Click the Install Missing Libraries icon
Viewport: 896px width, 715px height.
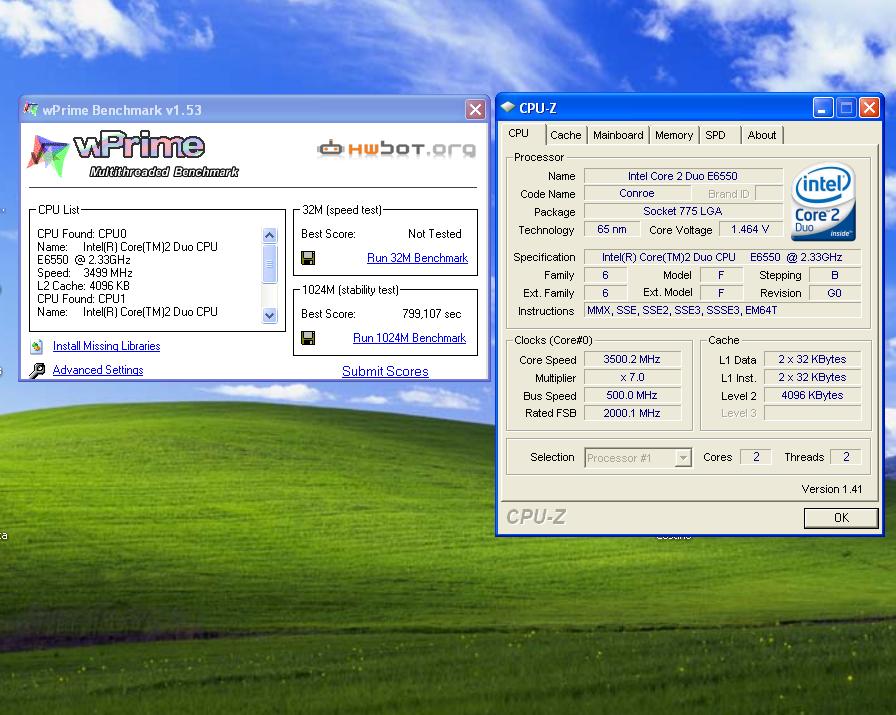37,346
